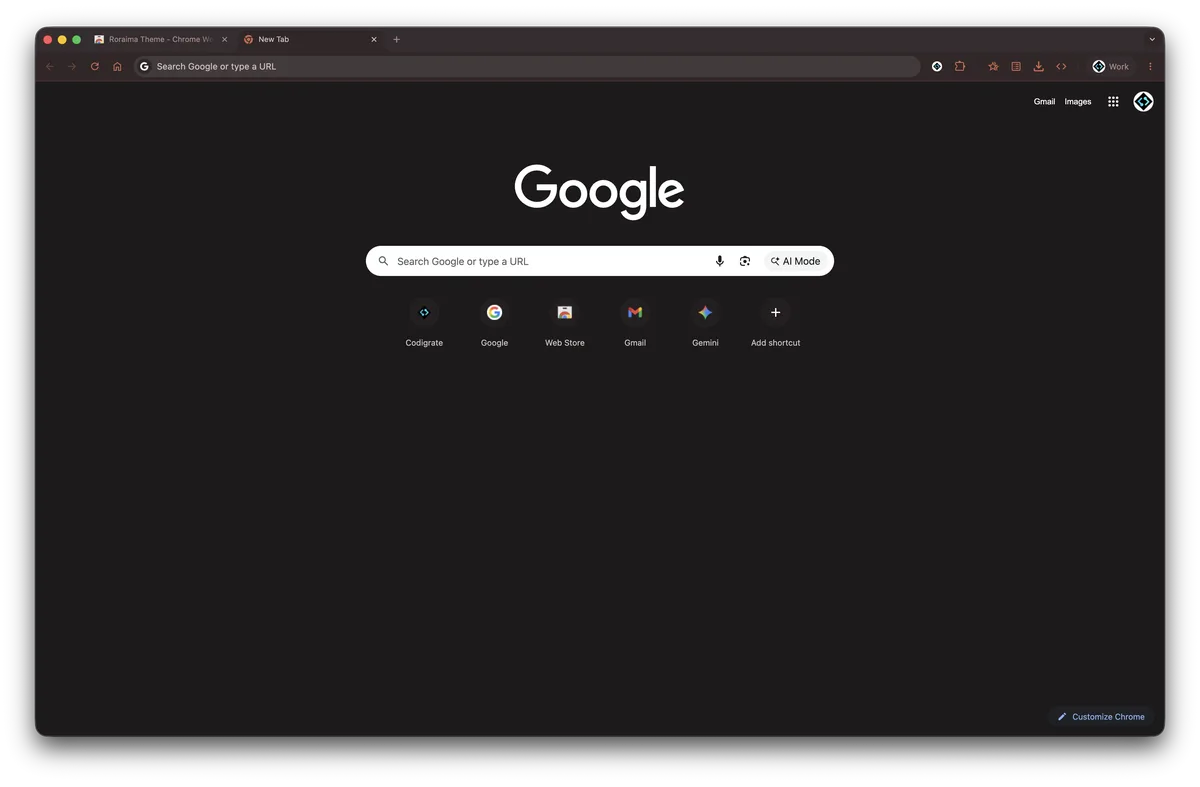Close the Roraima Theme tab

tap(224, 40)
